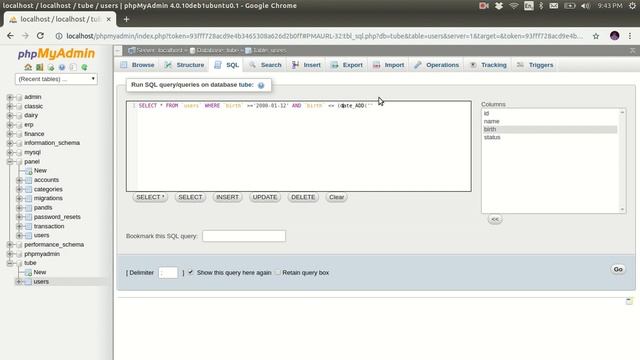Select the name column in Columns list

pos(549,121)
